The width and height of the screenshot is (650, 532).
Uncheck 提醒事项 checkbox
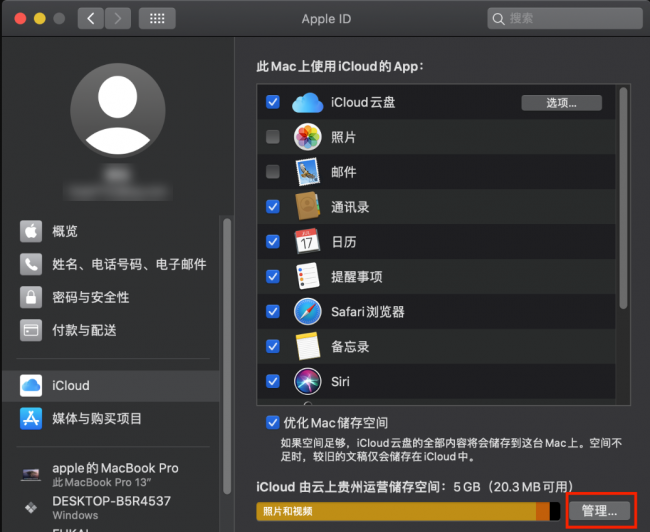[273, 277]
